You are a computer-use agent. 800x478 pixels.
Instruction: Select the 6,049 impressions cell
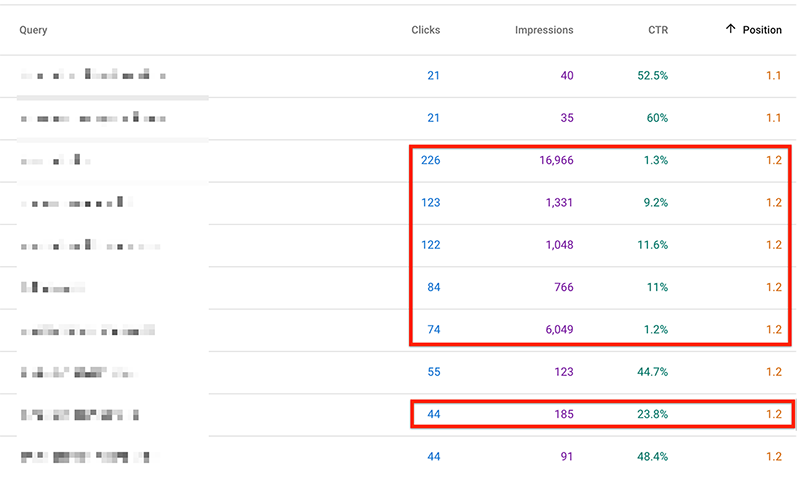coord(559,330)
